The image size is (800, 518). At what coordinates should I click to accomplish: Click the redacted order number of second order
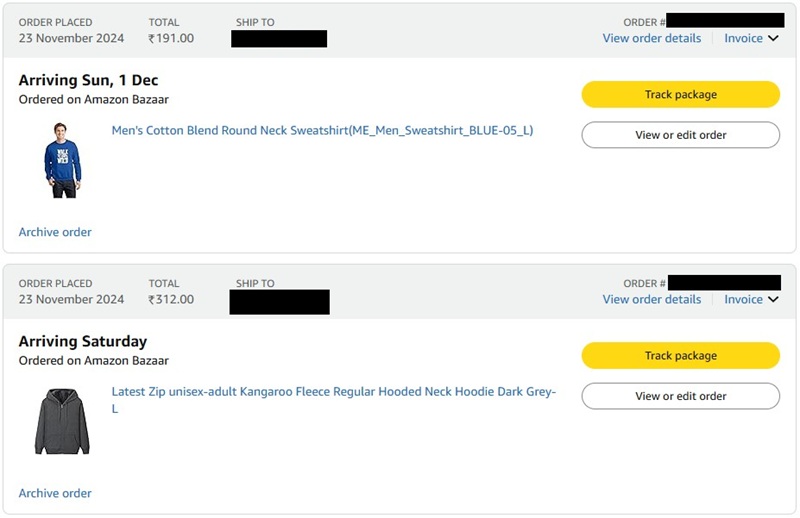click(724, 283)
